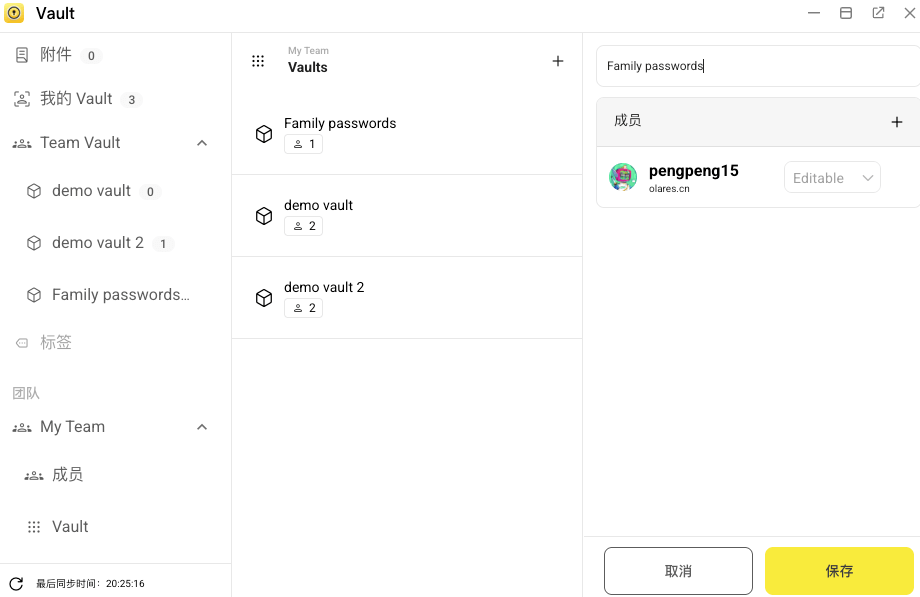Open demo vault in sidebar tree
The image size is (920, 597).
click(91, 191)
